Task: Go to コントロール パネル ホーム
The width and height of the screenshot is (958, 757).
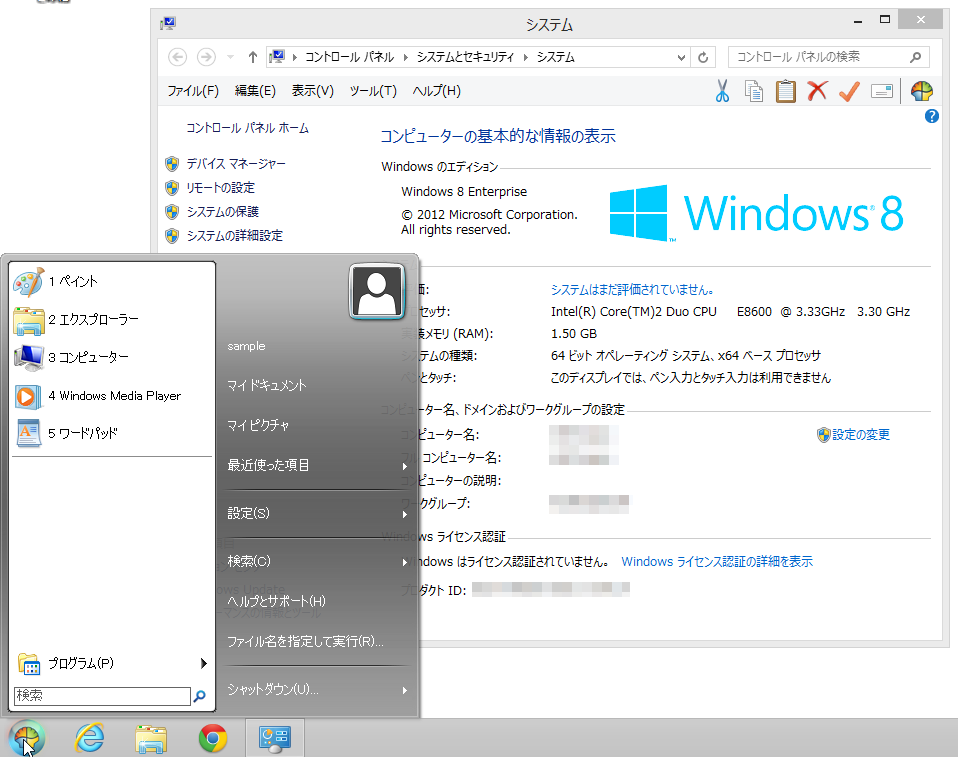Action: 247,128
